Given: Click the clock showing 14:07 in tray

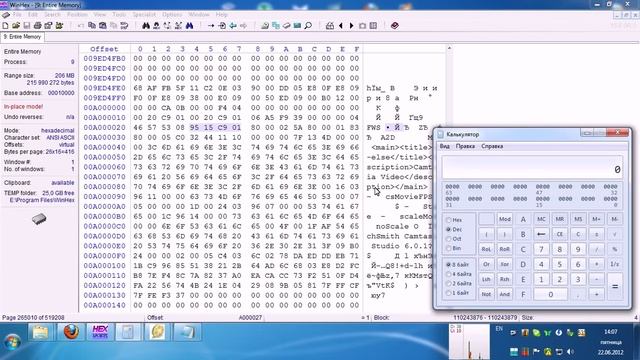Looking at the screenshot, I should click(611, 332).
